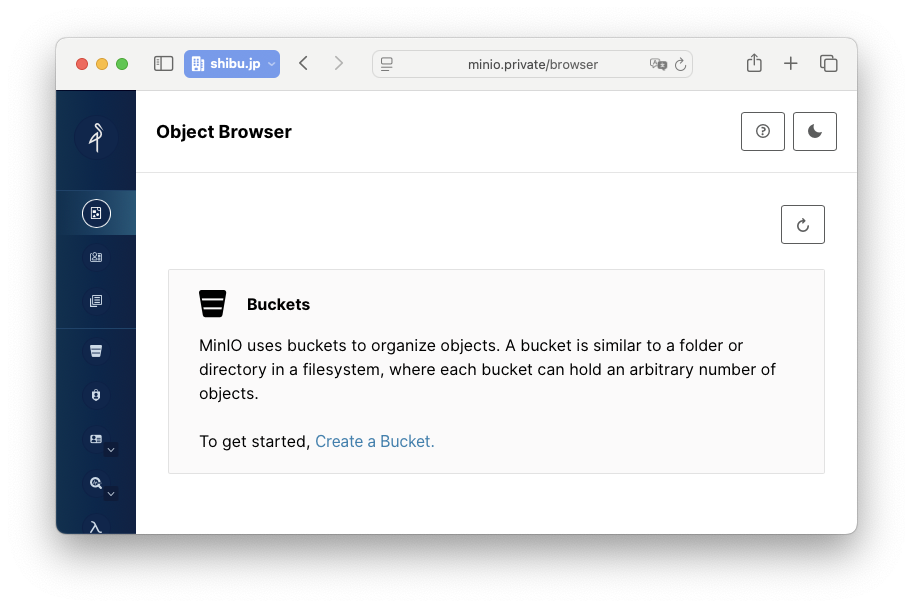Follow the Create a Bucket link
Viewport: 913px width, 608px height.
point(374,441)
